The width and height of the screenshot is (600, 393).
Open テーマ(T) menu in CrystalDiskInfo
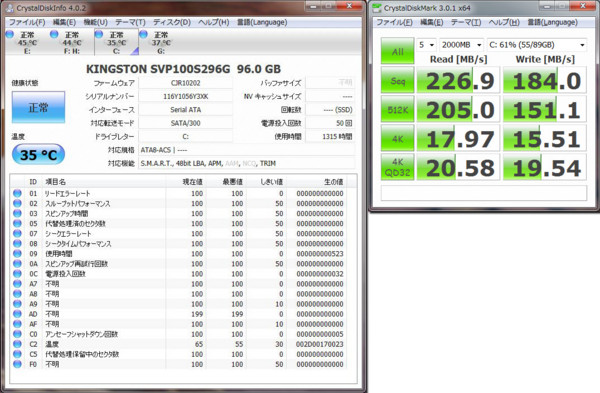[x=130, y=22]
